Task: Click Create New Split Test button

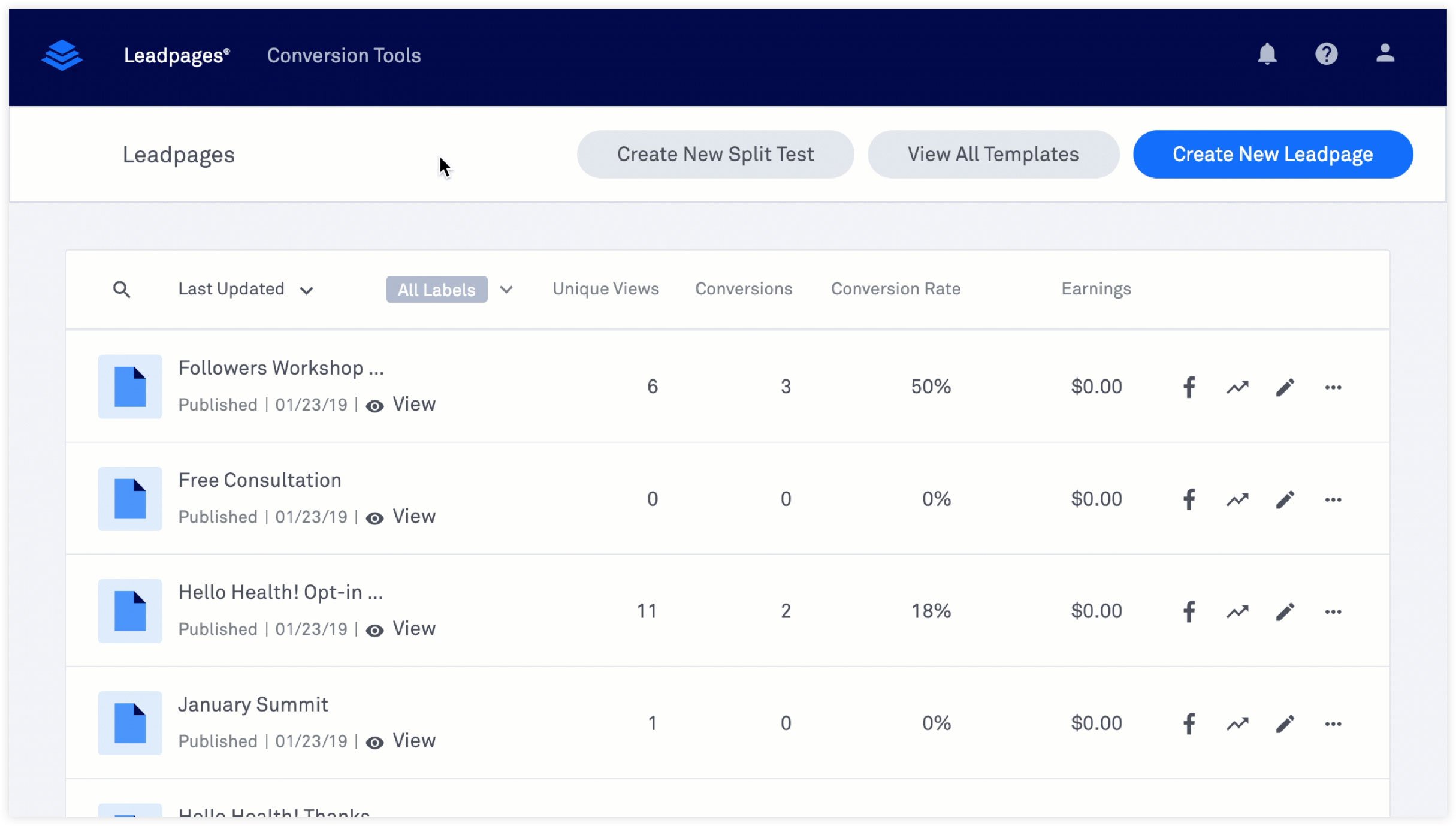Action: [715, 154]
